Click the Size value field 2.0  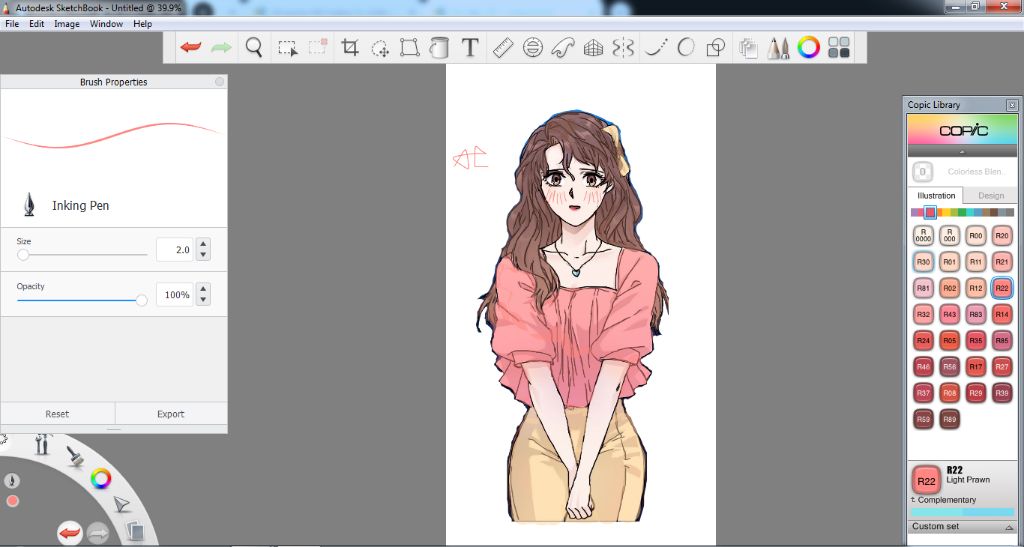click(x=175, y=249)
